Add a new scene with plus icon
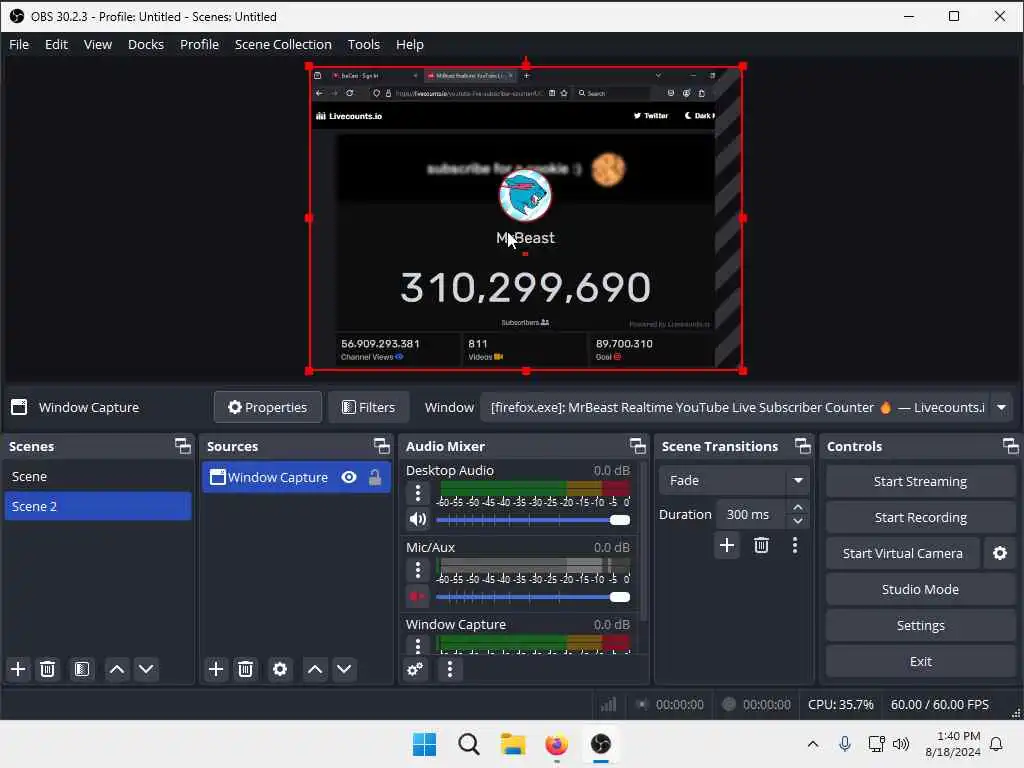 pyautogui.click(x=18, y=669)
